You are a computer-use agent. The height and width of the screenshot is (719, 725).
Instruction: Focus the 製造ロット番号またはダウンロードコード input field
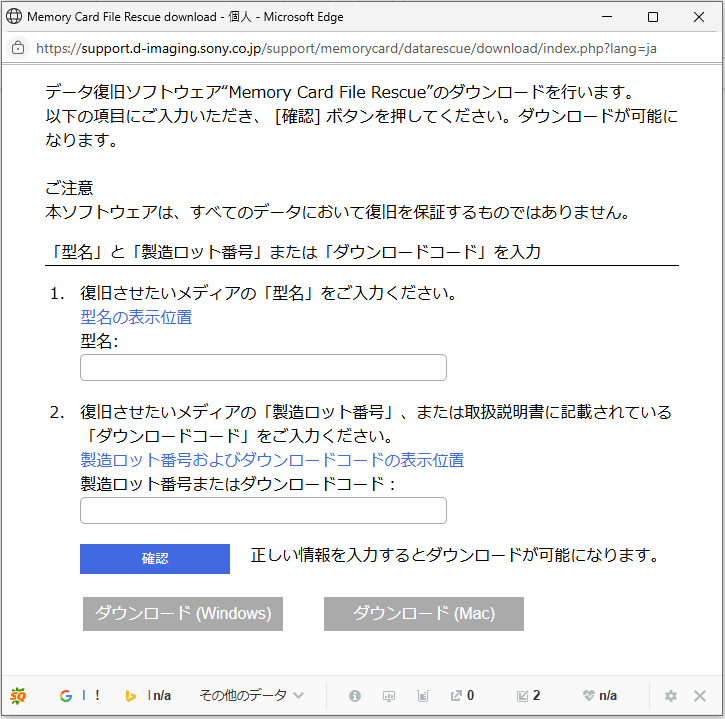point(263,510)
